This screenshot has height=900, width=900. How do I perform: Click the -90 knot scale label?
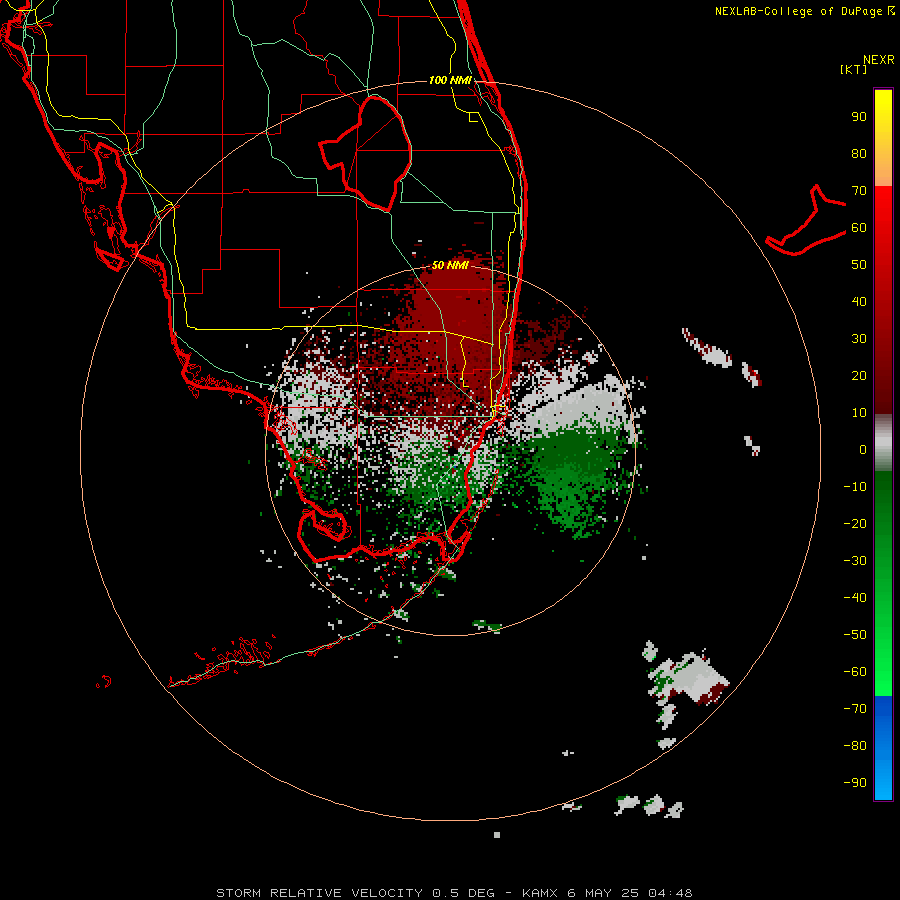coord(855,783)
